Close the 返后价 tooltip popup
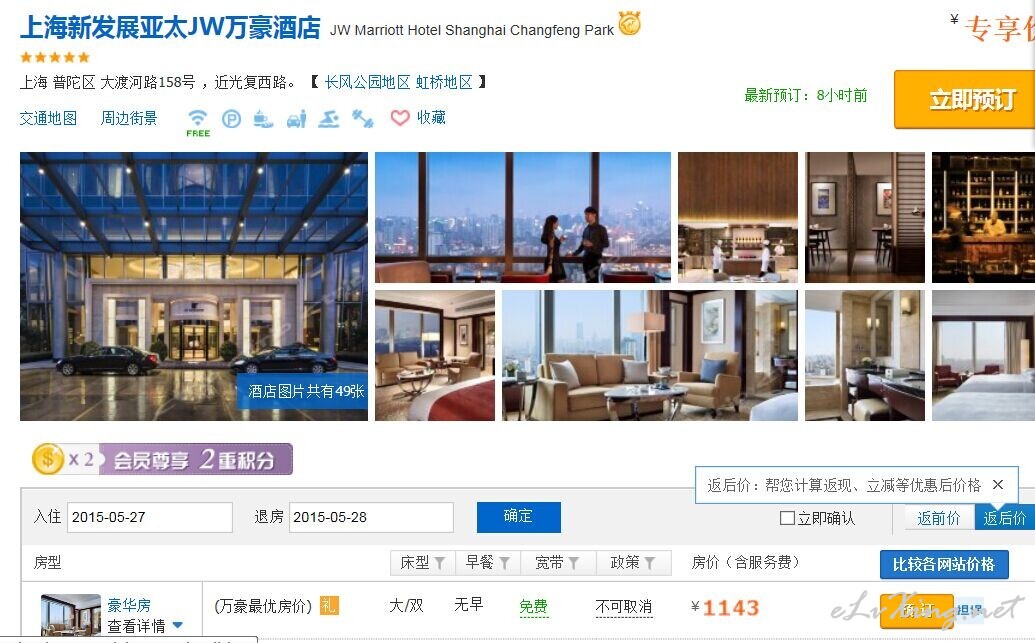1035x643 pixels. (x=998, y=485)
